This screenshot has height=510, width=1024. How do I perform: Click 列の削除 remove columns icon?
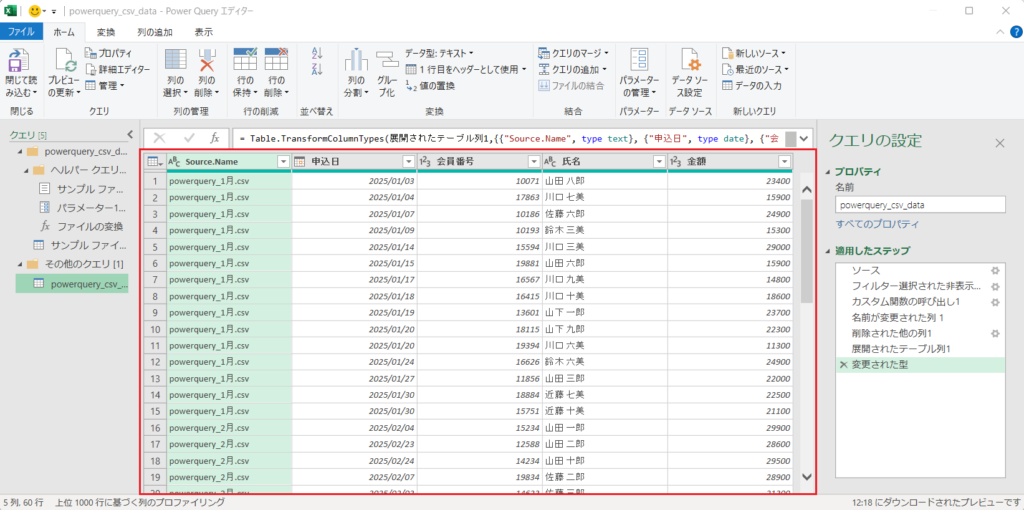point(207,62)
